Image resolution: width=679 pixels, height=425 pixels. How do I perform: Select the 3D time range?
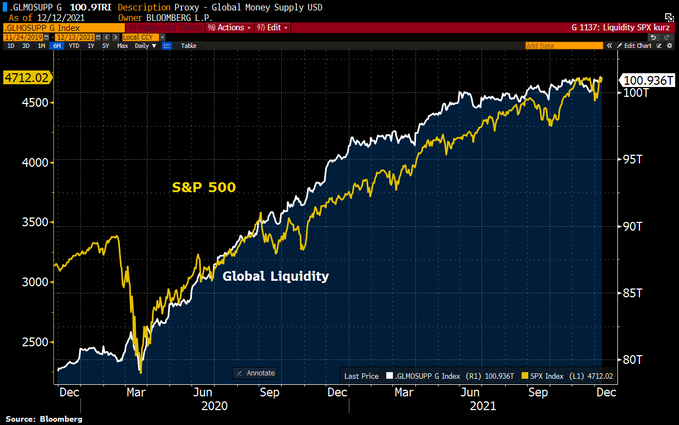coord(26,45)
